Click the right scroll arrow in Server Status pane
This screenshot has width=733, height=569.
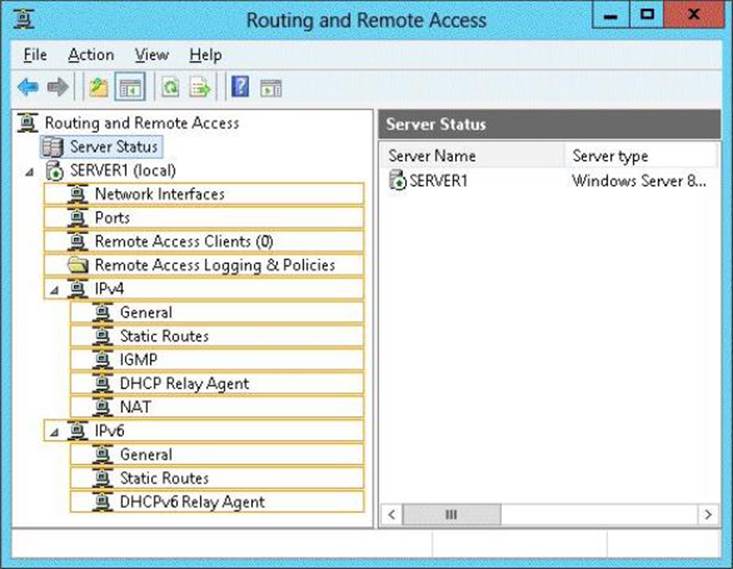pos(708,515)
